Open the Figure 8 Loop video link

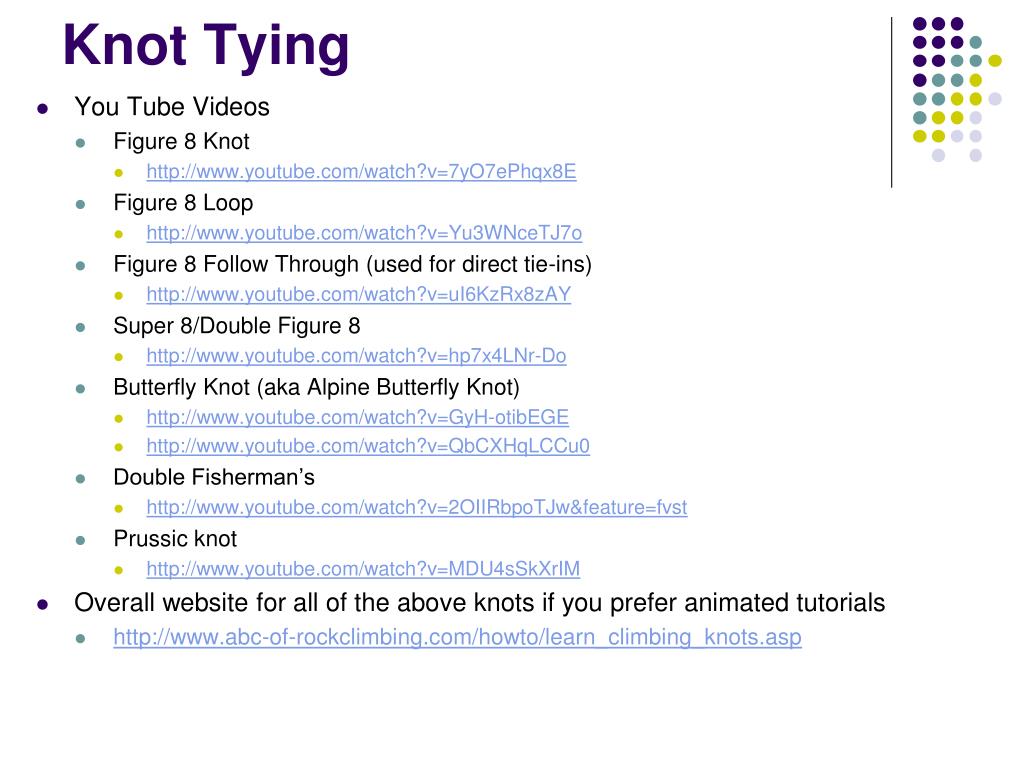coord(364,233)
